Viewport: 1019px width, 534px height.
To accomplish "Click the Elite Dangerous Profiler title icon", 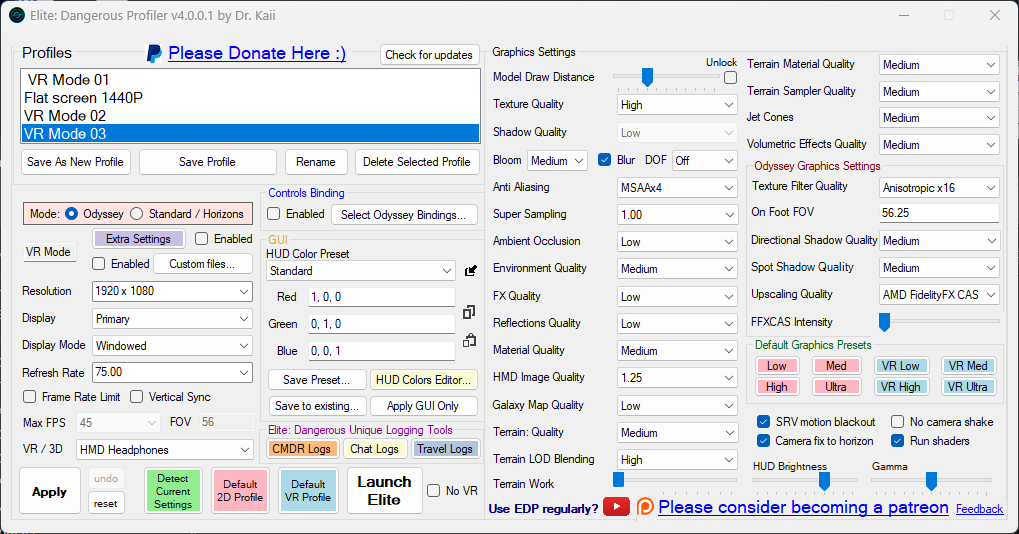I will (x=16, y=15).
